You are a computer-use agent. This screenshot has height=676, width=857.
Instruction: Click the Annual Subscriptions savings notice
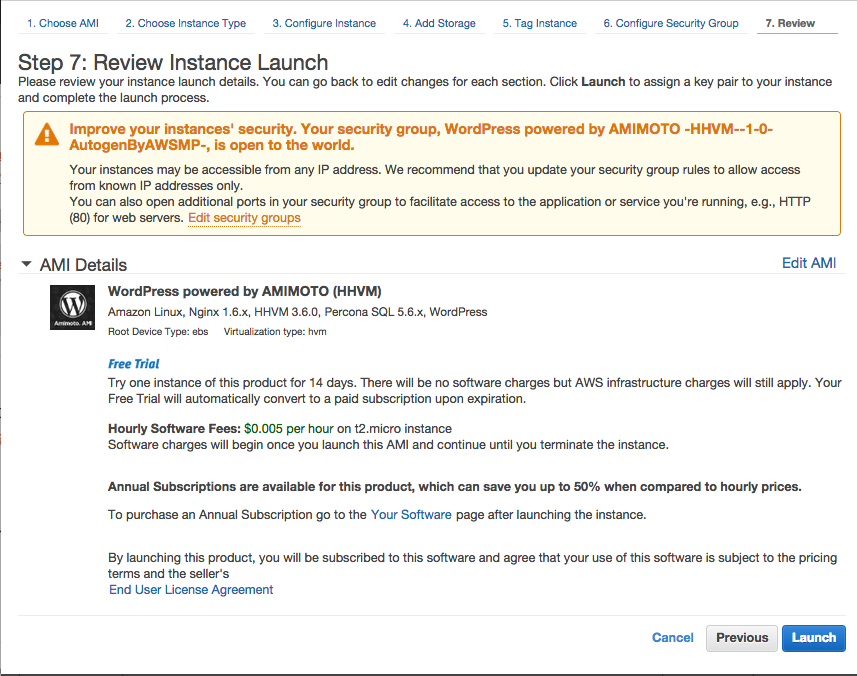(454, 487)
